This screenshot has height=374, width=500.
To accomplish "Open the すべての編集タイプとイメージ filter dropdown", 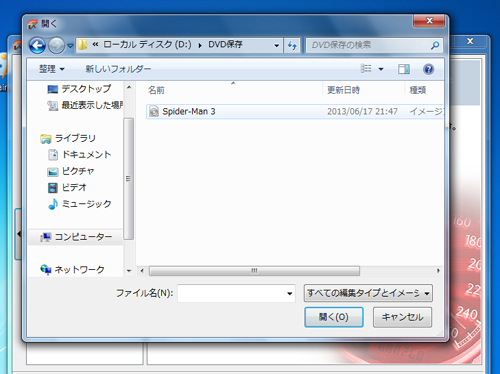I will [368, 293].
